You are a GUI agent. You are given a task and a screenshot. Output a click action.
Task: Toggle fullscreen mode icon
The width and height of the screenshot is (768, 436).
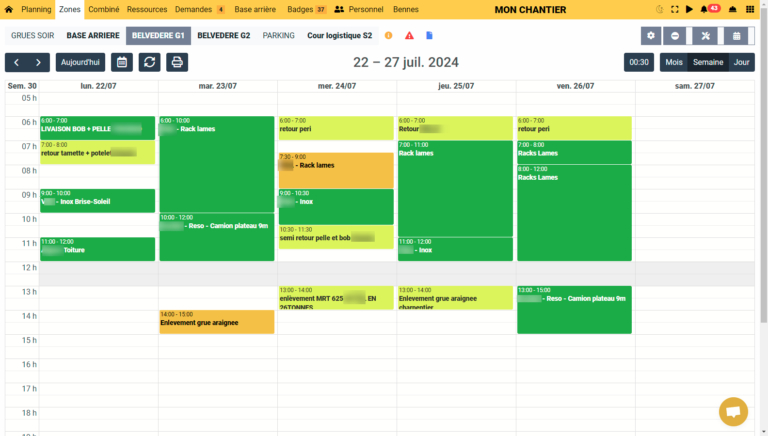click(x=672, y=9)
